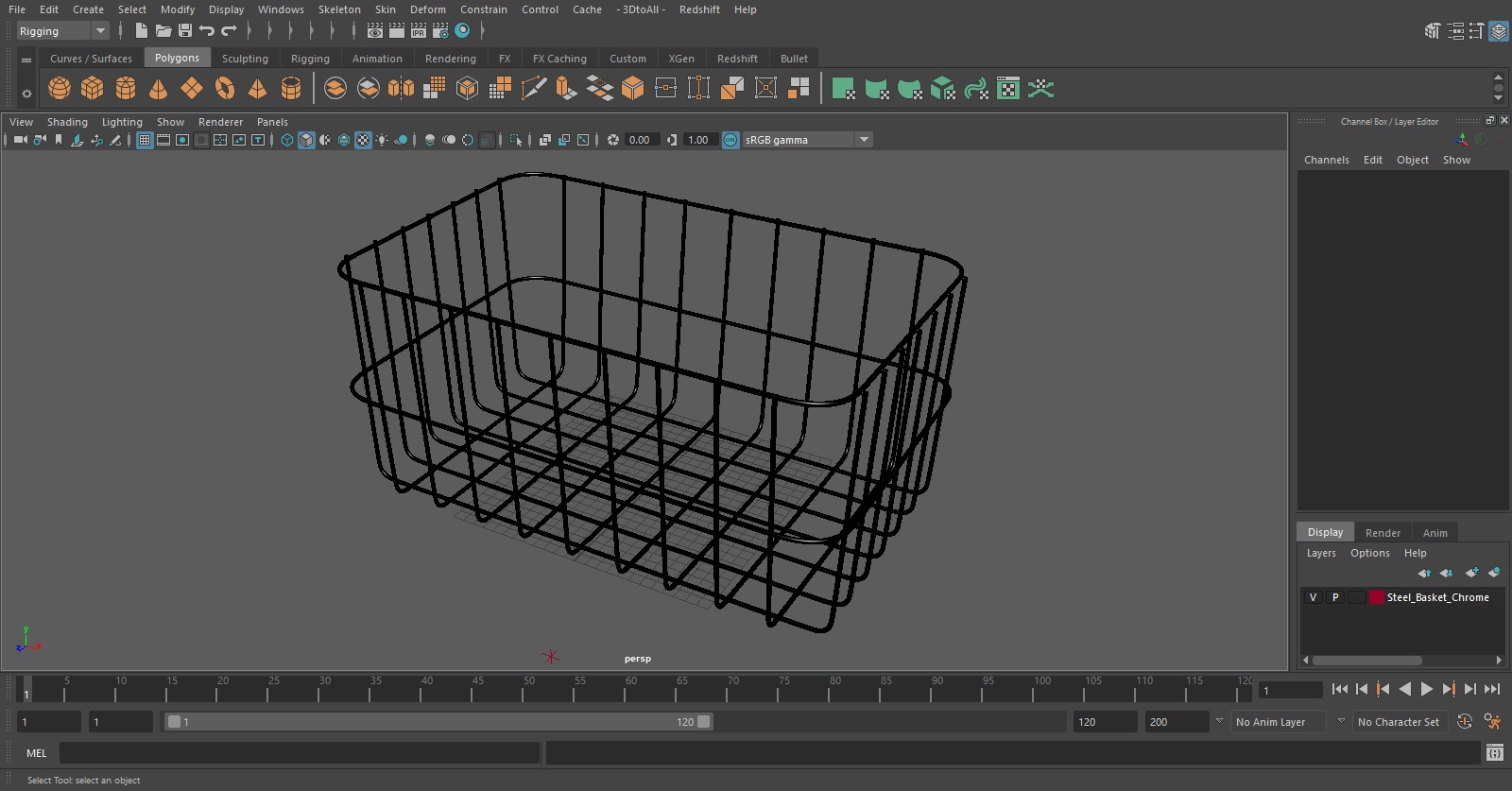
Task: Click the first green UV editor icon
Action: coord(844,89)
